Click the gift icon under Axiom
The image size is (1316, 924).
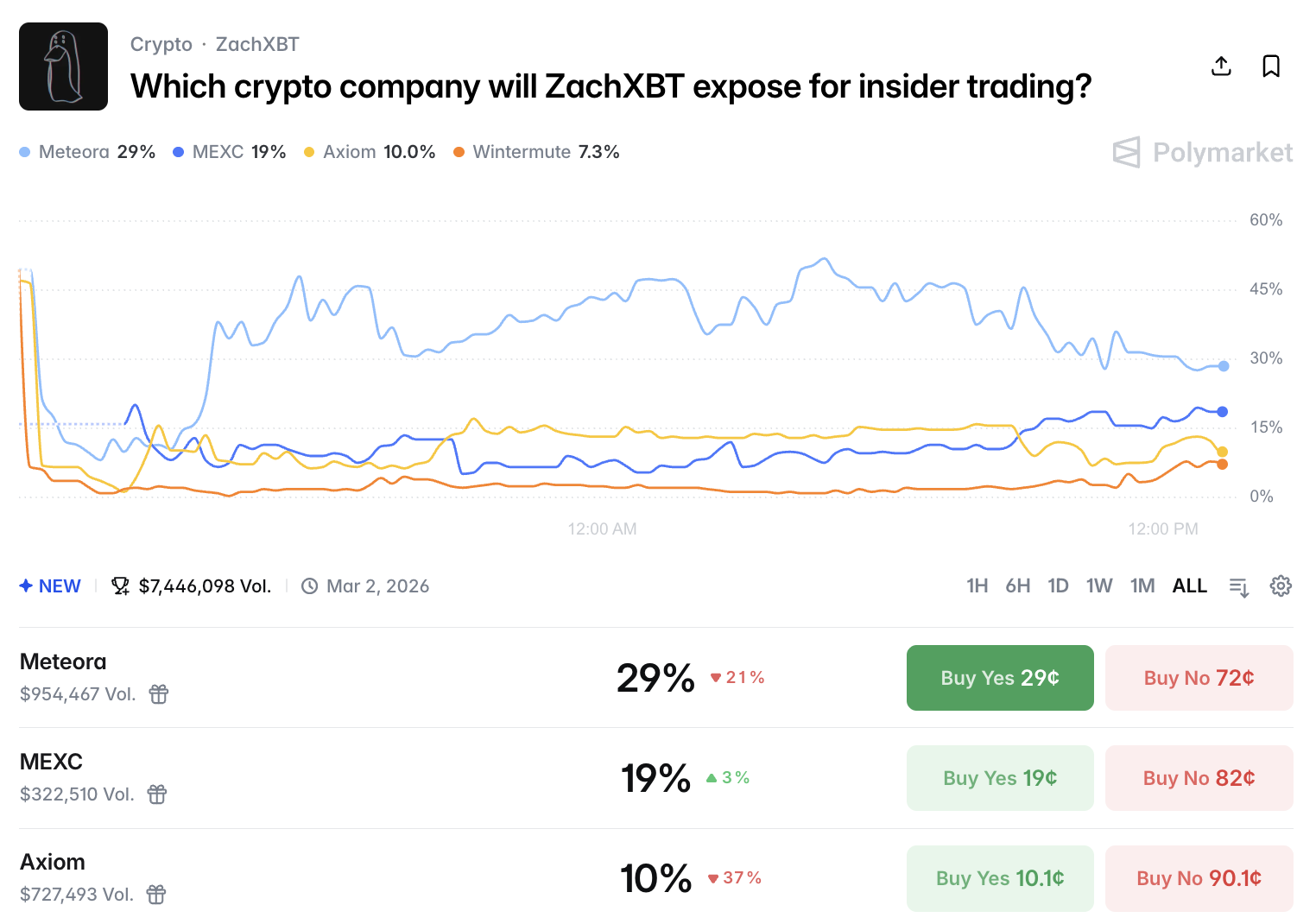point(155,895)
